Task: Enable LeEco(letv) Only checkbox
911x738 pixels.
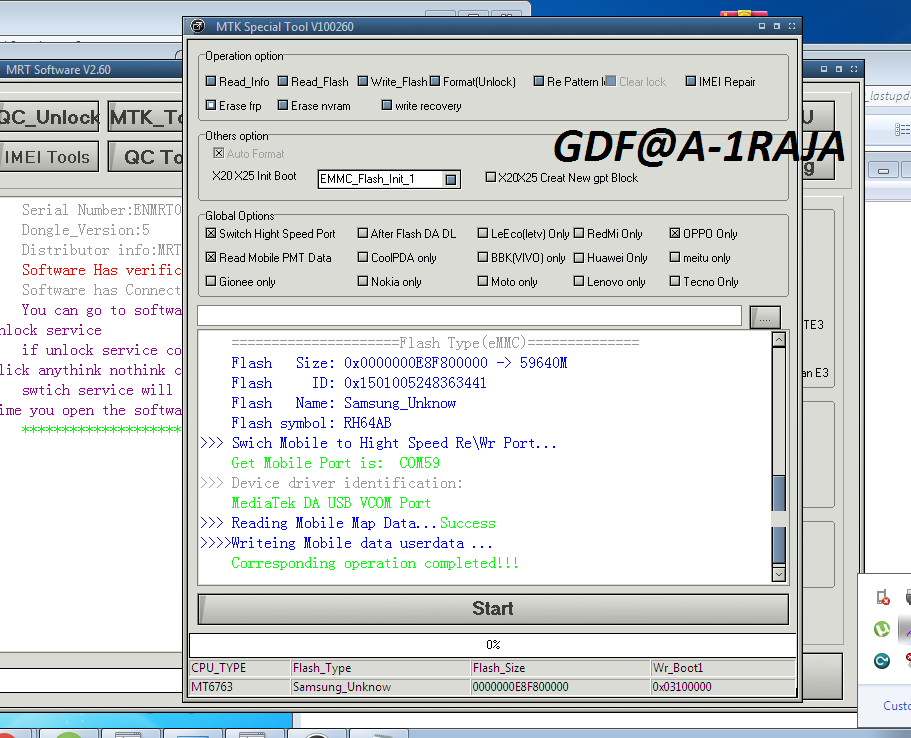Action: coord(483,233)
